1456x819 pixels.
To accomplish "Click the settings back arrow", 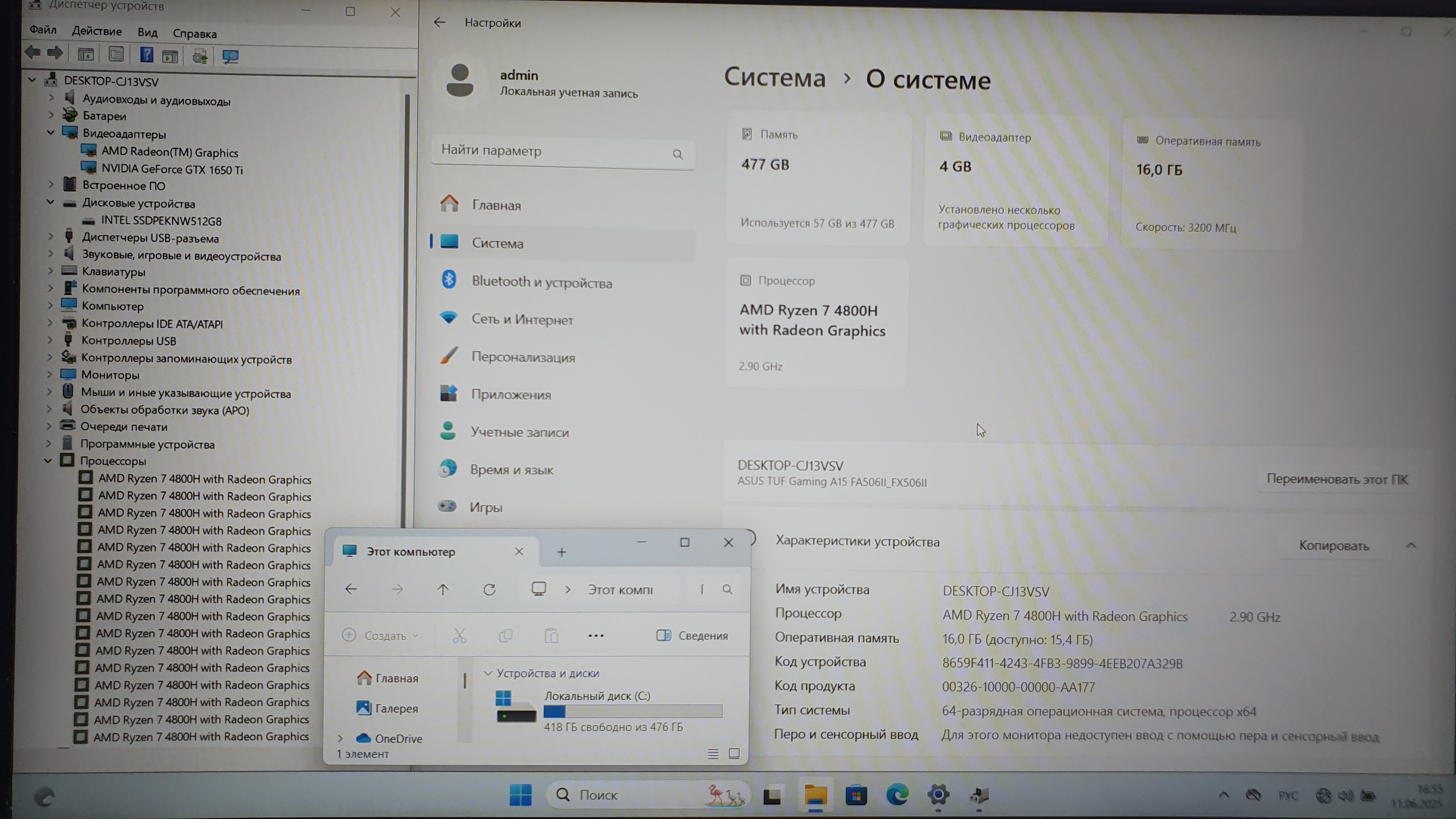I will [x=439, y=23].
